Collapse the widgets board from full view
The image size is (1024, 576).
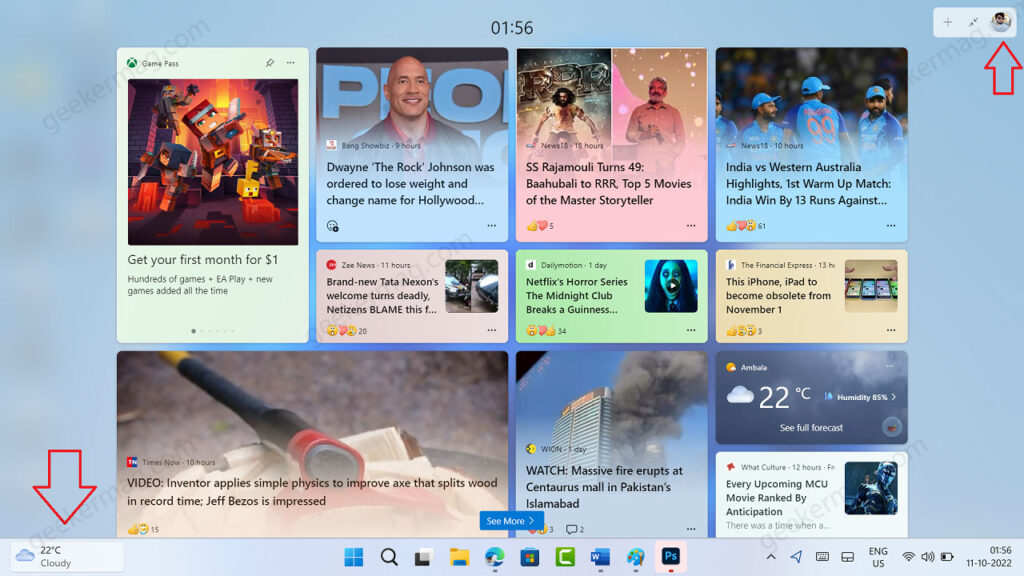click(973, 23)
